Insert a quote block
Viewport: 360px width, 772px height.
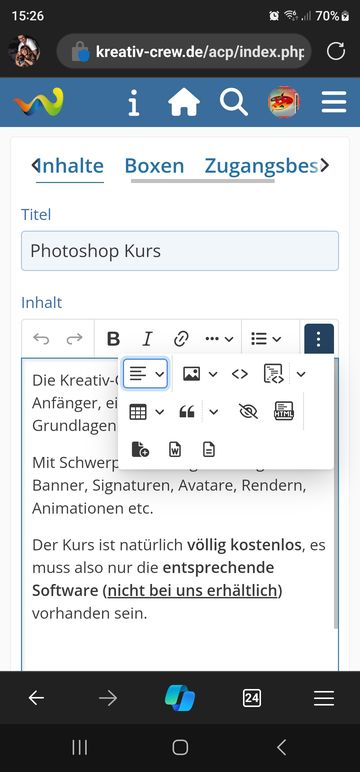click(x=187, y=412)
